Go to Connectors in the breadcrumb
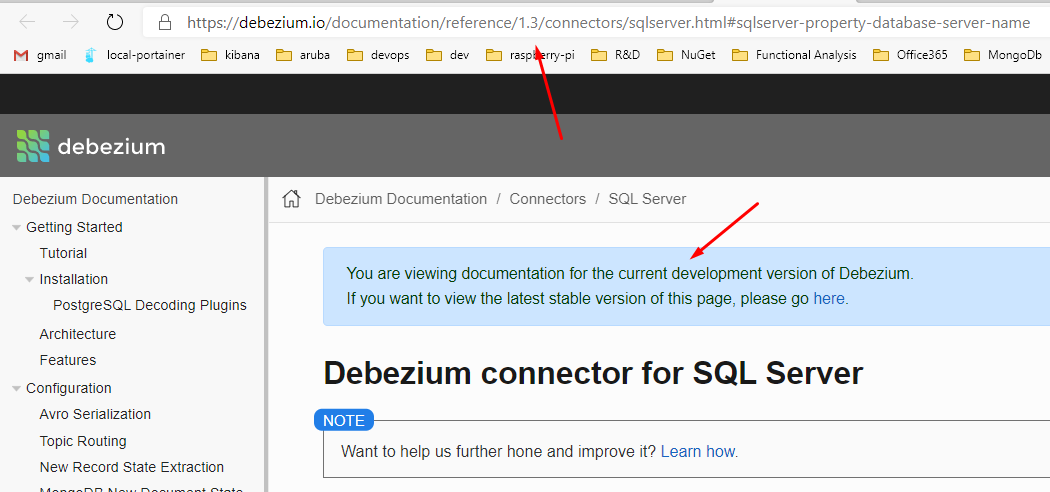The width and height of the screenshot is (1050, 492). (547, 199)
